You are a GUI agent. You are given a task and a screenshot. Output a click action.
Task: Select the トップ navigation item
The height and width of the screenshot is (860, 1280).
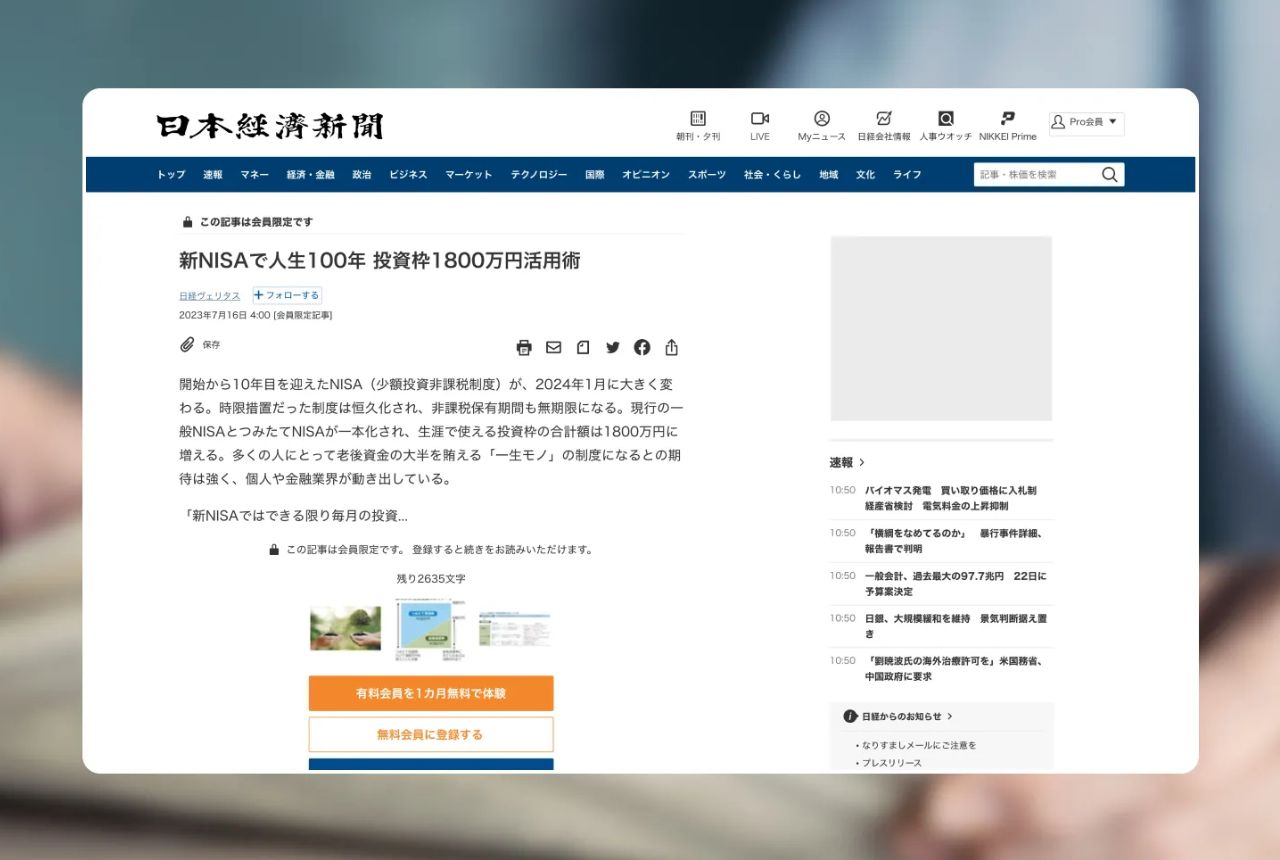[x=171, y=175]
